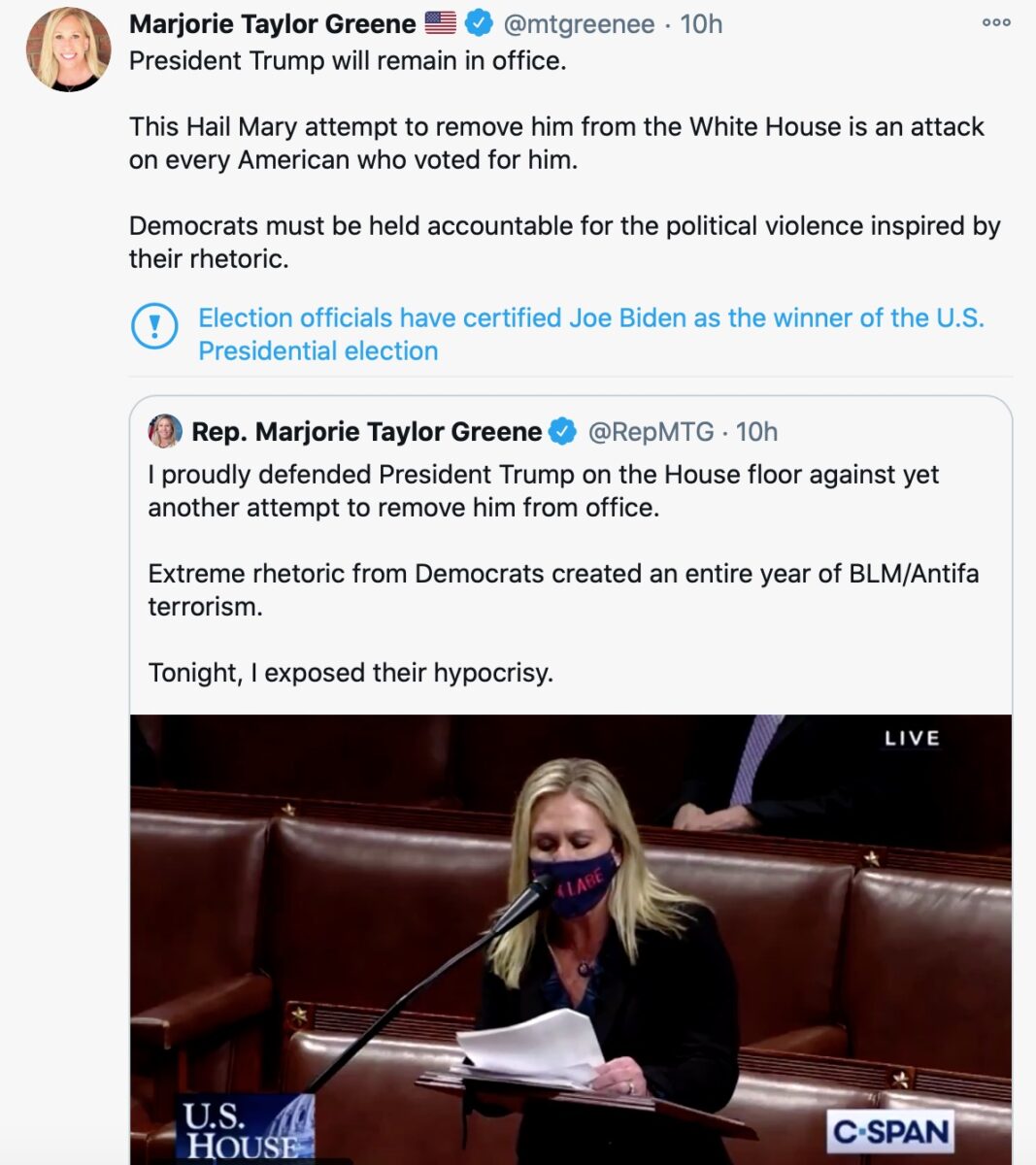Click Marjorie Taylor Greene's large profile avatar
Viewport: 1036px width, 1165px height.
point(68,50)
